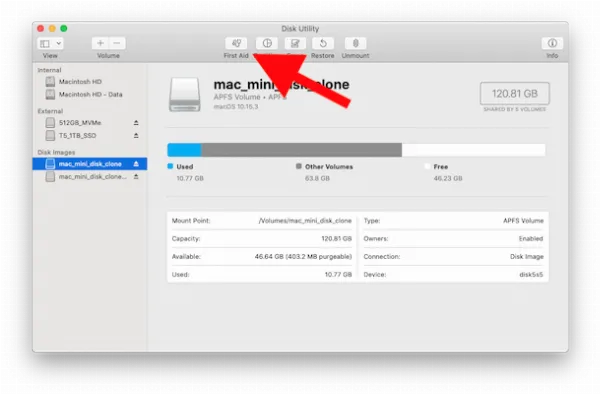
Task: Click the Disk Images section header
Action: tap(56, 152)
